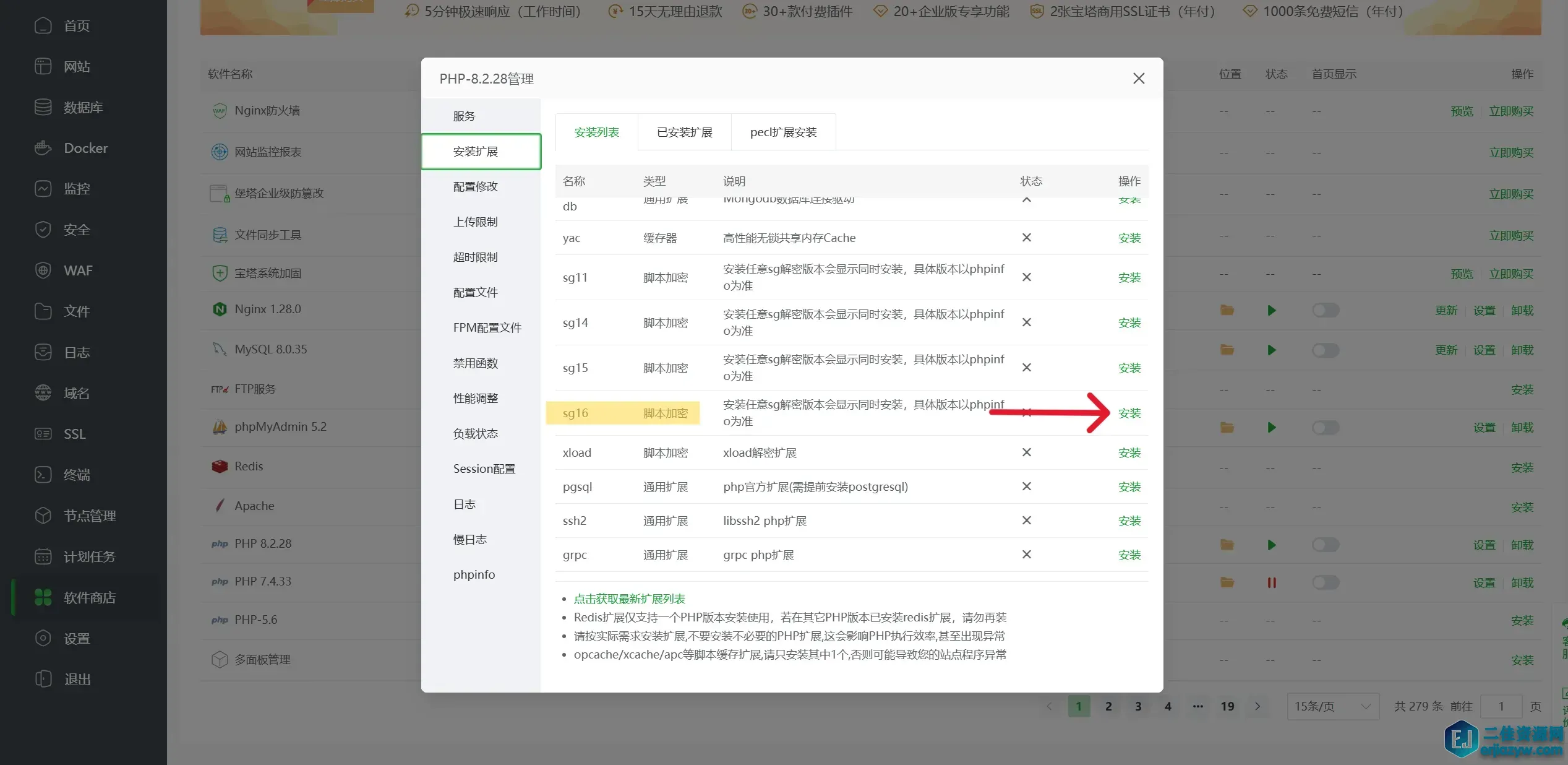The width and height of the screenshot is (1568, 765).
Task: Click the WAF shield icon in sidebar
Action: (43, 270)
